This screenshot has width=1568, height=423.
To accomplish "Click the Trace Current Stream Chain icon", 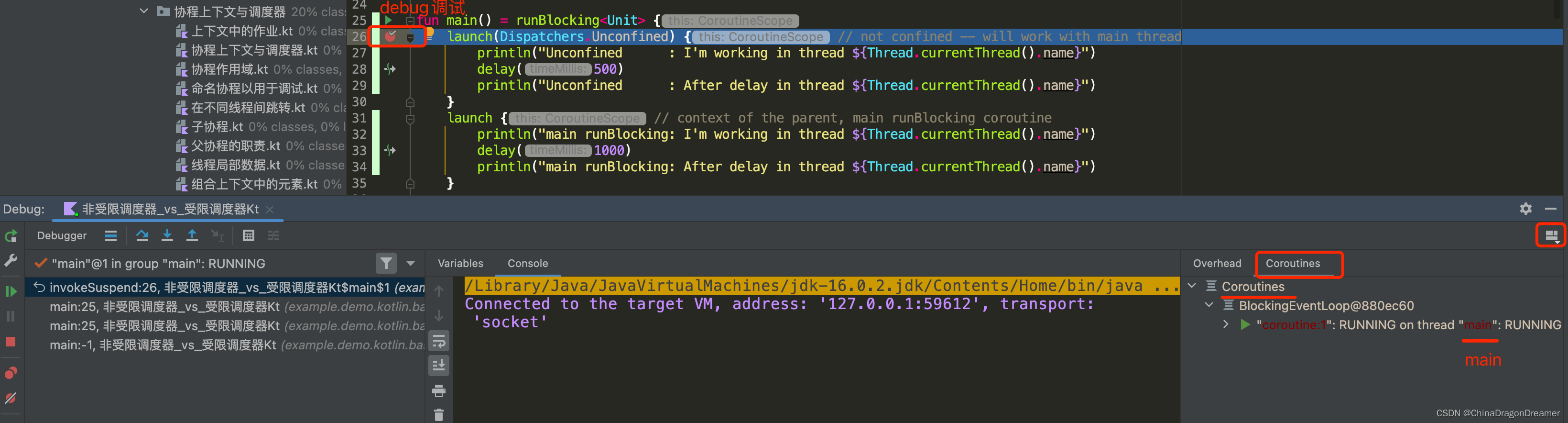I will click(x=273, y=236).
